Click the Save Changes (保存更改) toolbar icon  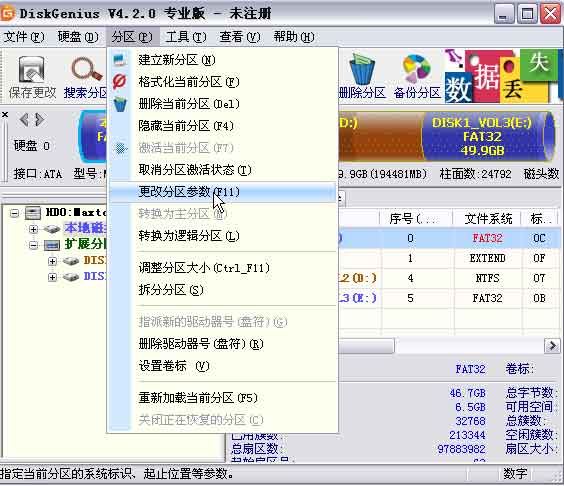click(x=32, y=77)
